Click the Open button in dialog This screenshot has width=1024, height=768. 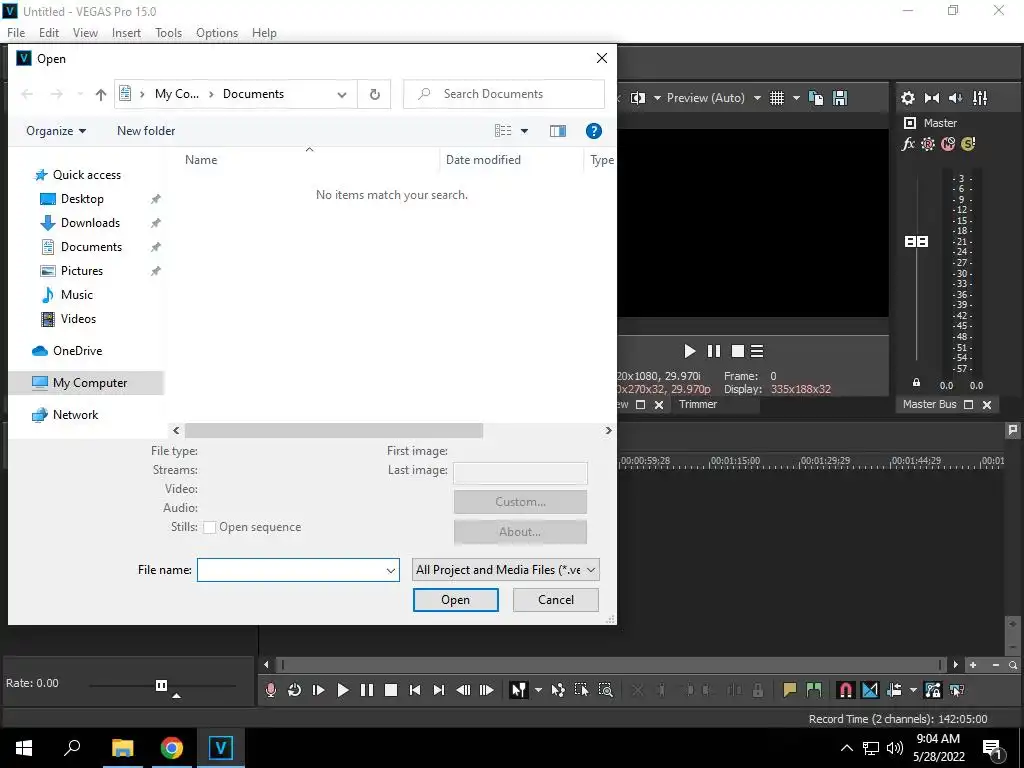click(455, 600)
